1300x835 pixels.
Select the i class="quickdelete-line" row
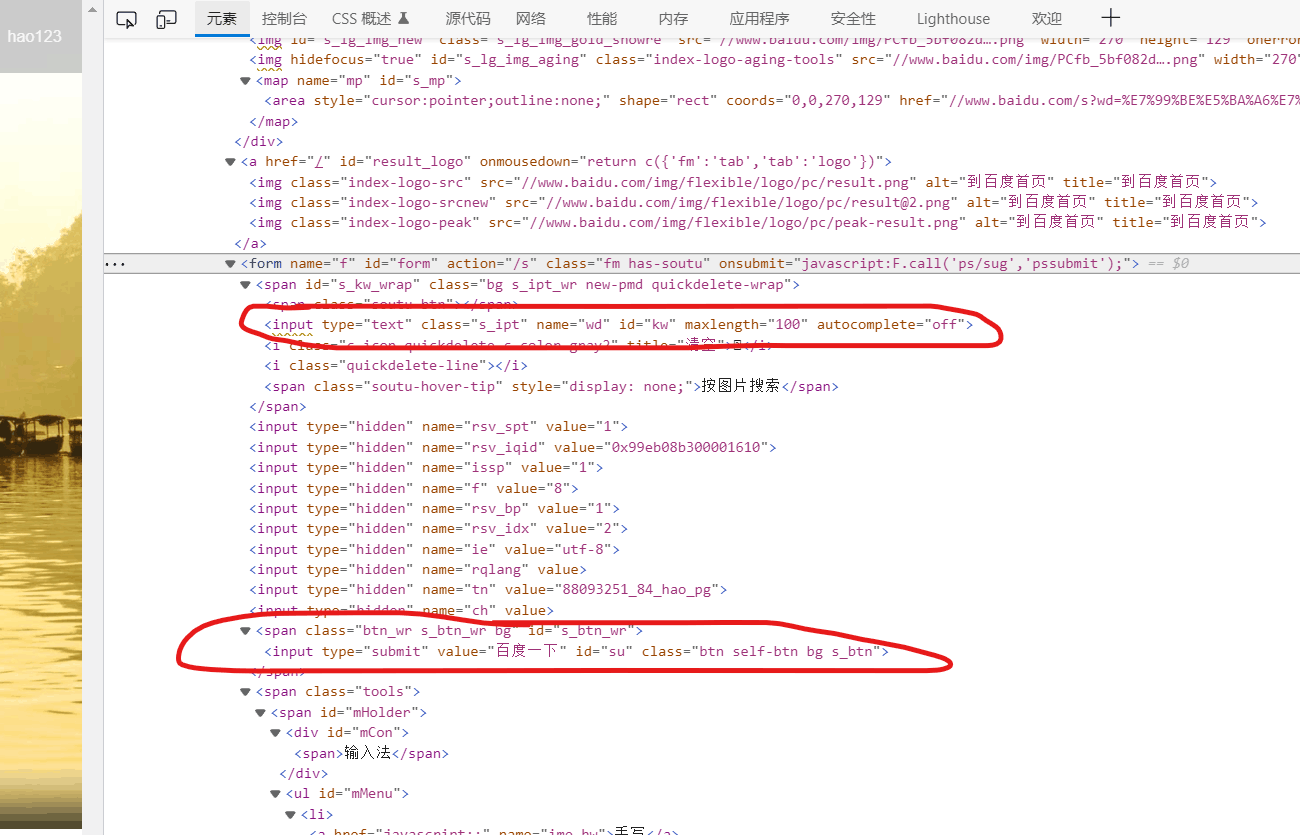tap(396, 366)
